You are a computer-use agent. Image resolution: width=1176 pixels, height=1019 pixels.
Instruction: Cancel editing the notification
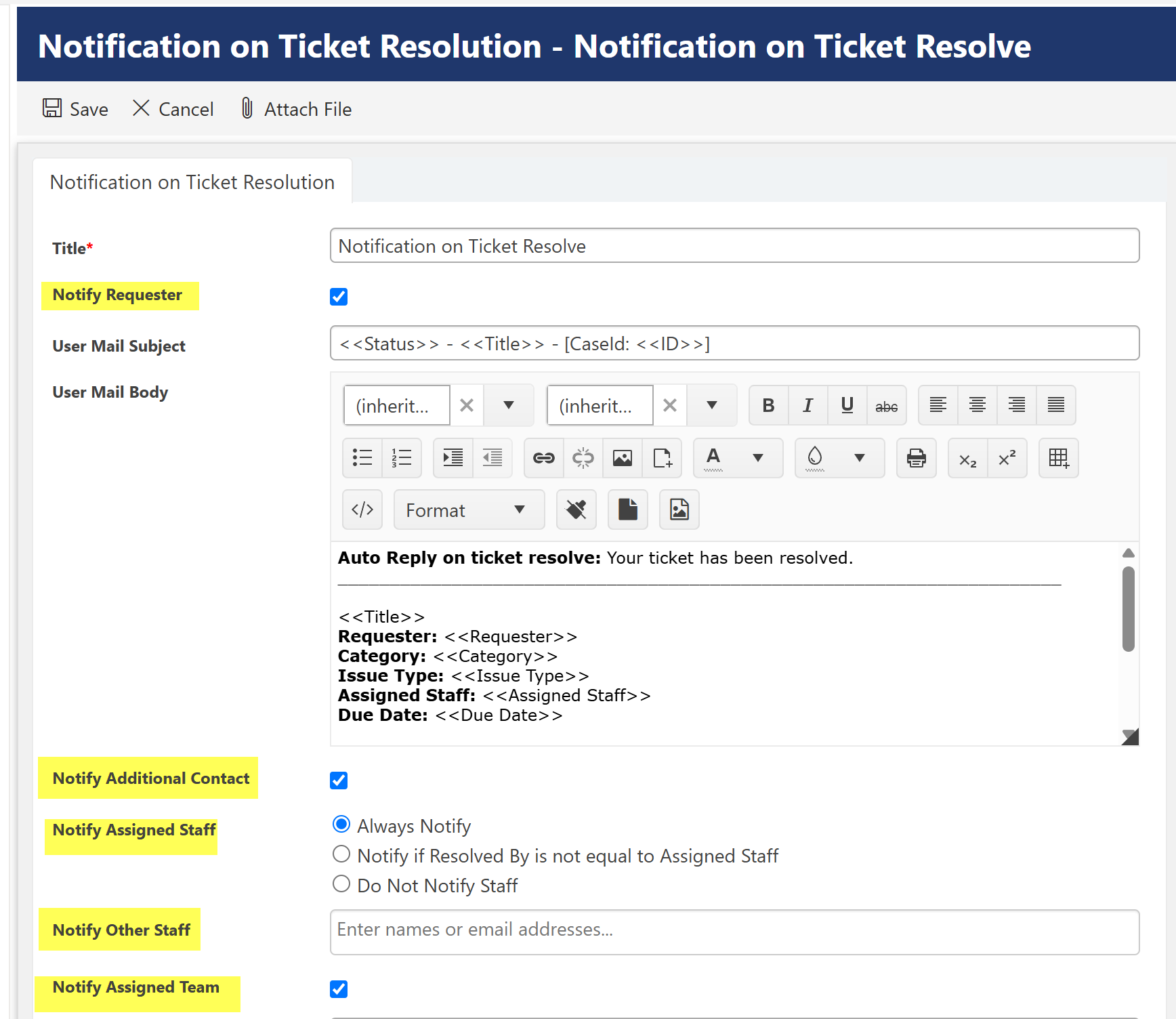point(173,109)
